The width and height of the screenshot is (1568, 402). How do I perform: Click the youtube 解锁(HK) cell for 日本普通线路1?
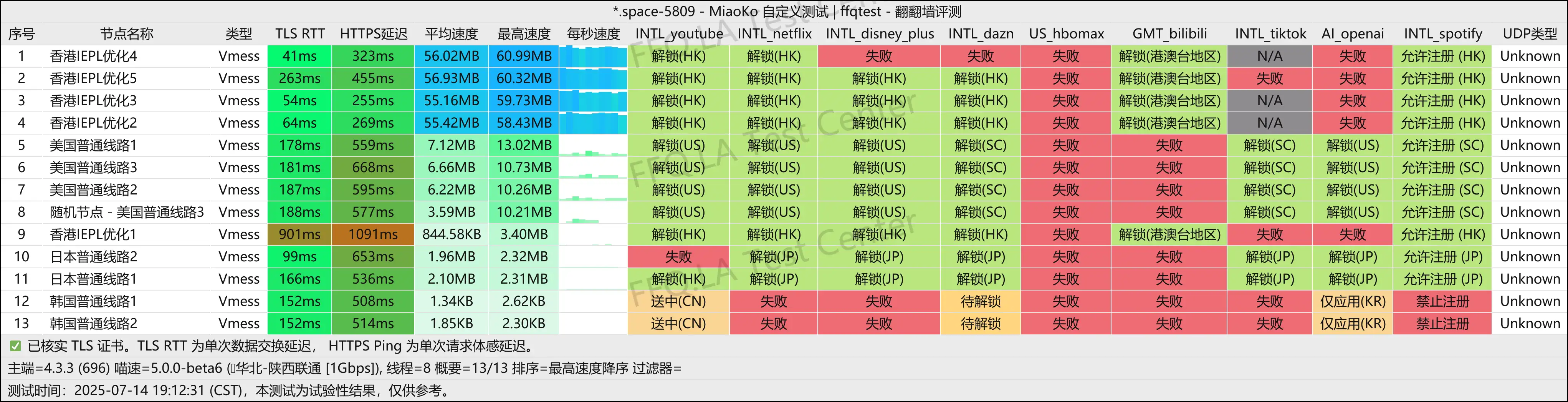678,279
